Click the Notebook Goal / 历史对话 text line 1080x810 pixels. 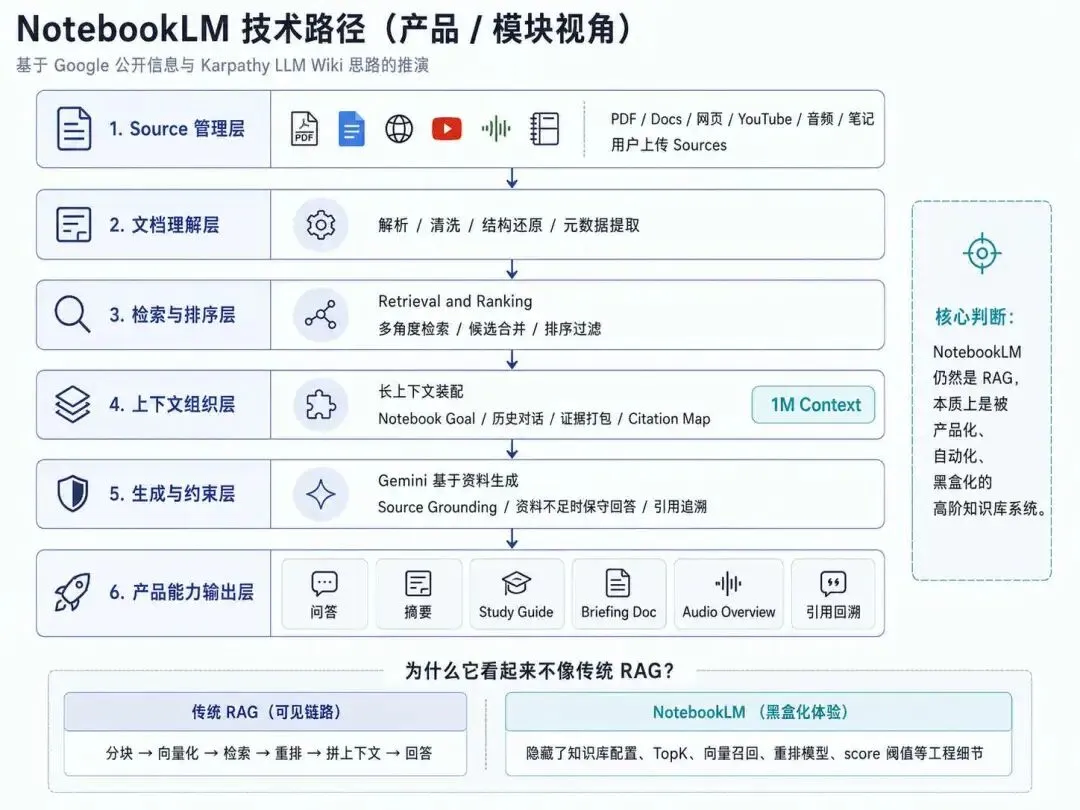[x=544, y=419]
